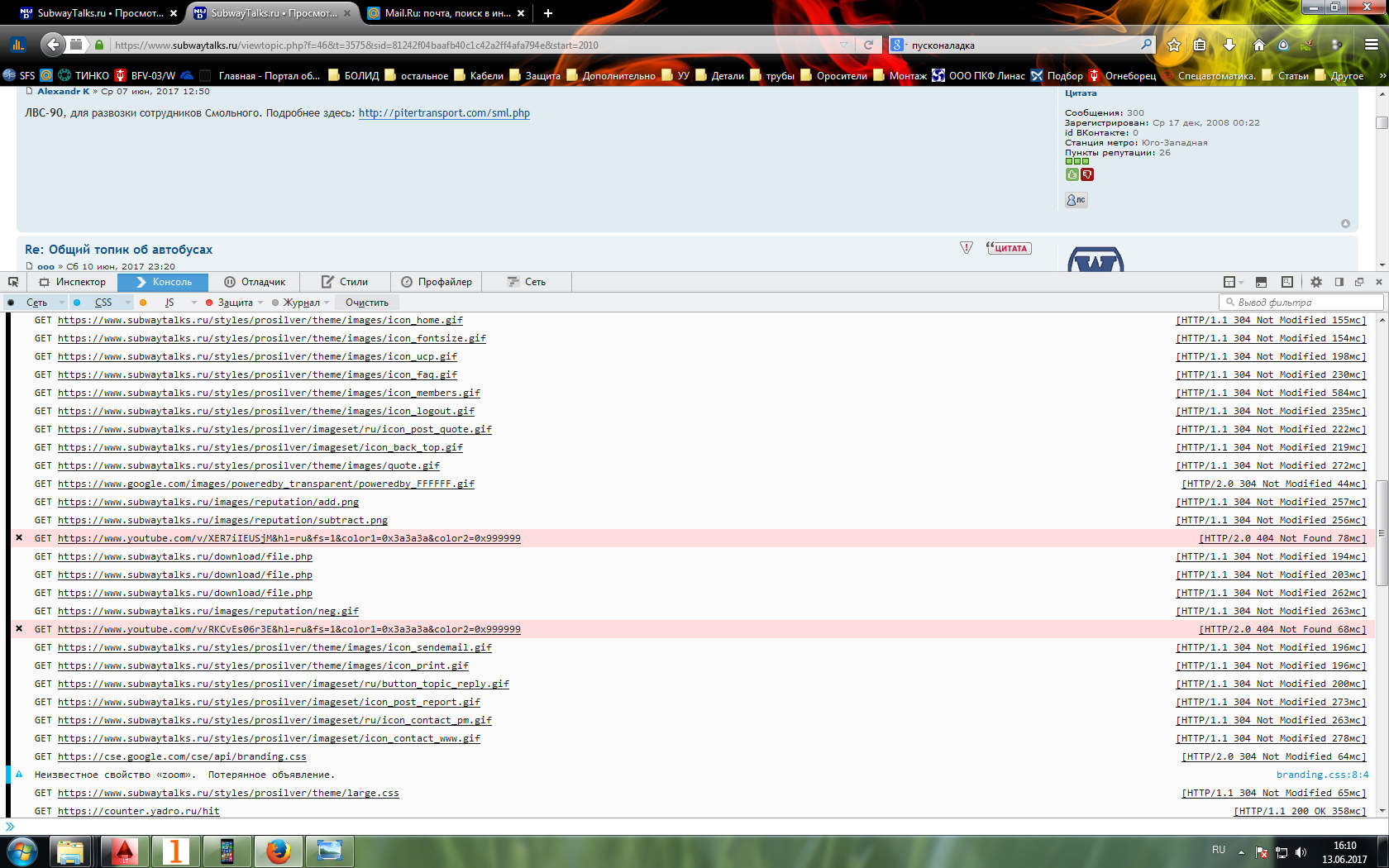Toggle the CSS console filter
The width and height of the screenshot is (1389, 868).
[103, 303]
